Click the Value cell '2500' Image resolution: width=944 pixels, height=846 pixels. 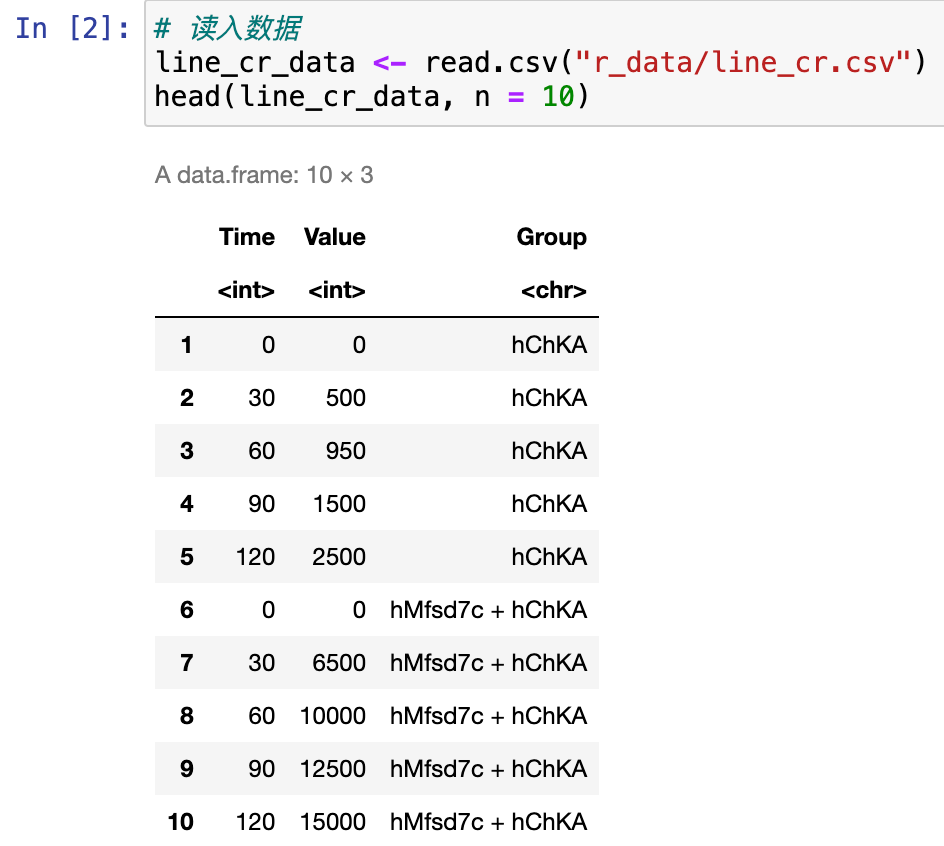339,557
